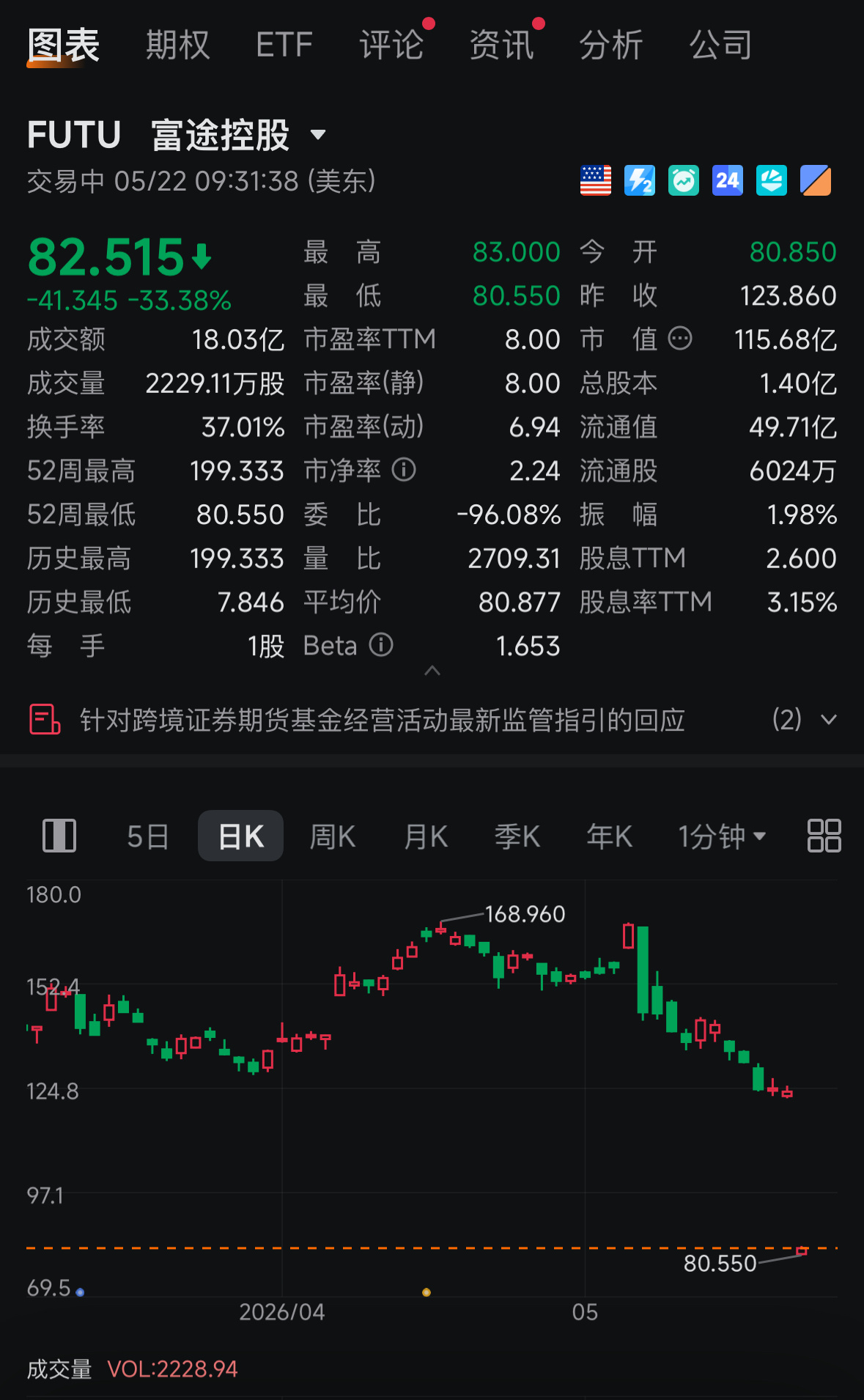Tap the 168.960 high price label

pos(525,914)
